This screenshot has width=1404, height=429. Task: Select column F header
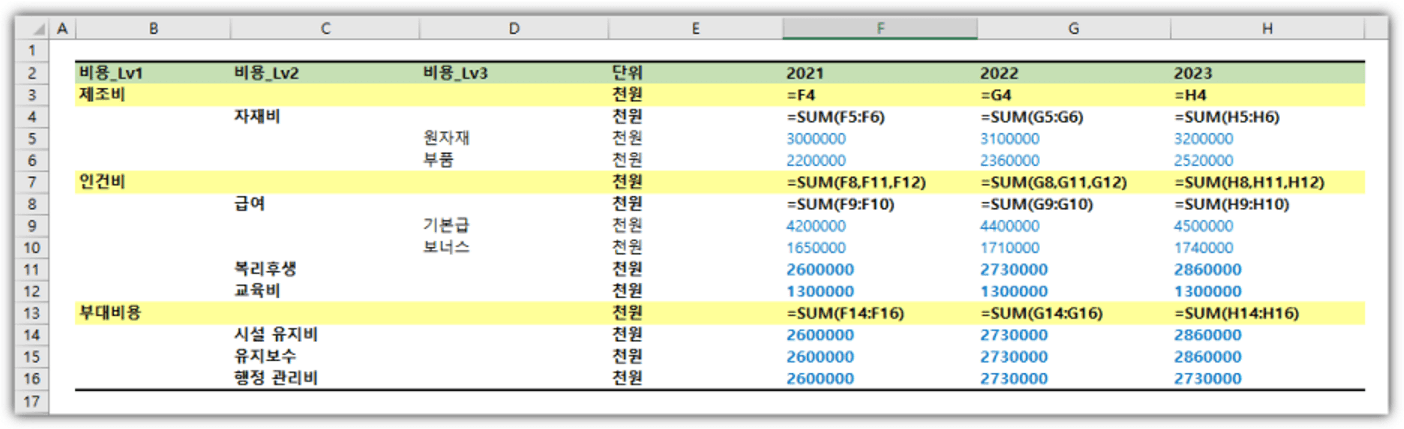tap(880, 29)
